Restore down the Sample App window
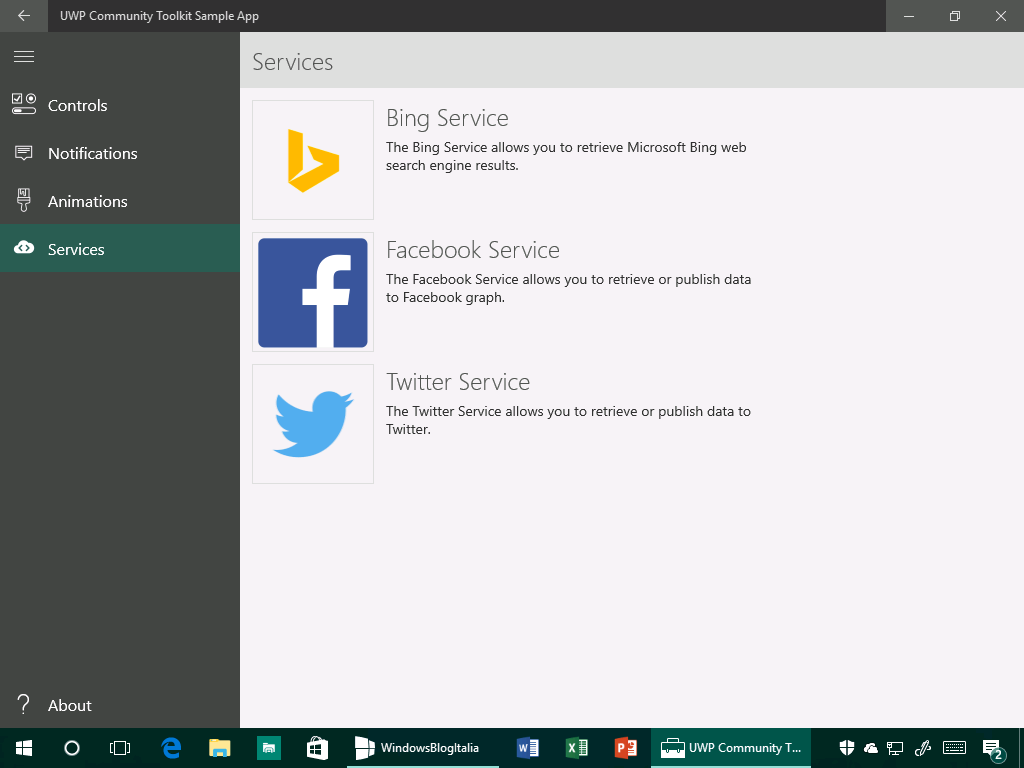This screenshot has width=1024, height=768. 955,16
